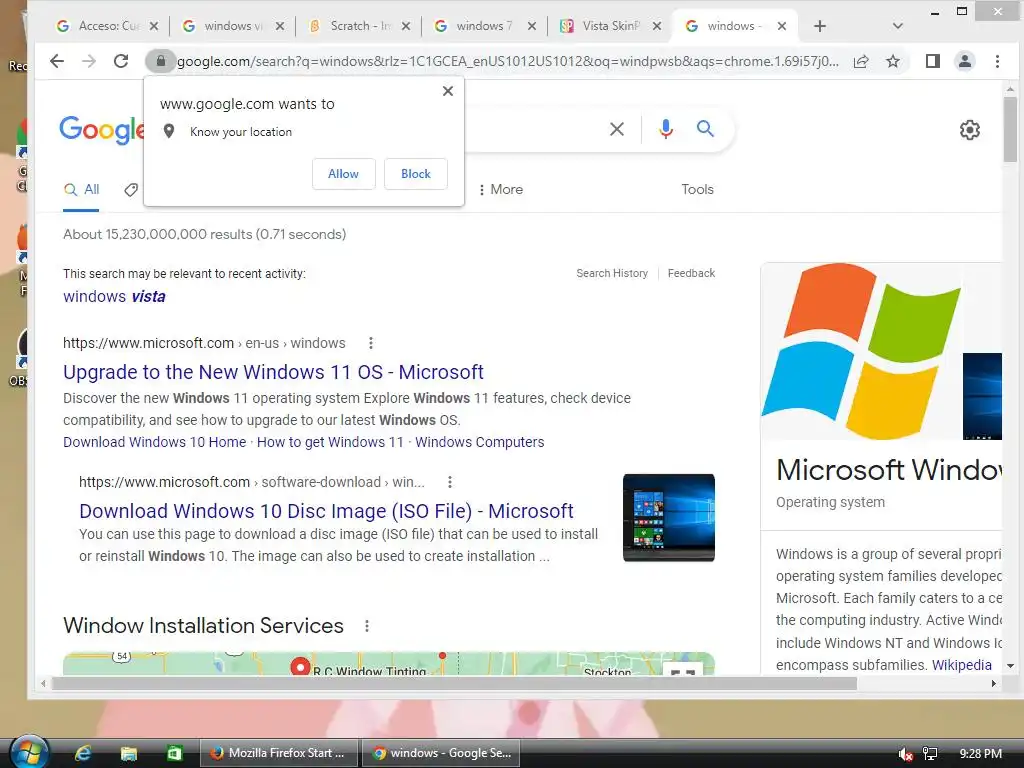Click the R C Window Tinting map
Image resolution: width=1024 pixels, height=768 pixels.
click(389, 664)
